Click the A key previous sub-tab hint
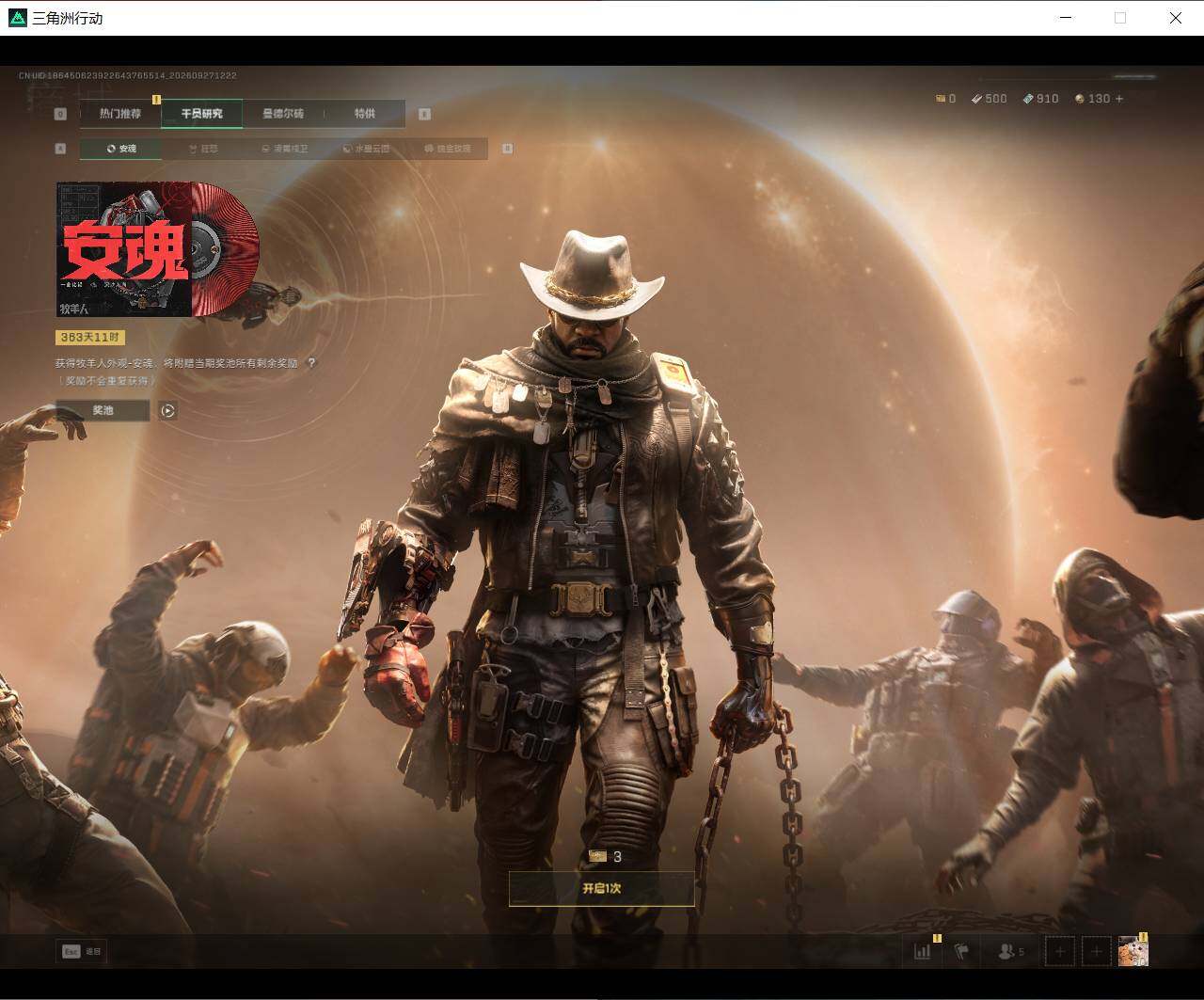 [x=61, y=149]
